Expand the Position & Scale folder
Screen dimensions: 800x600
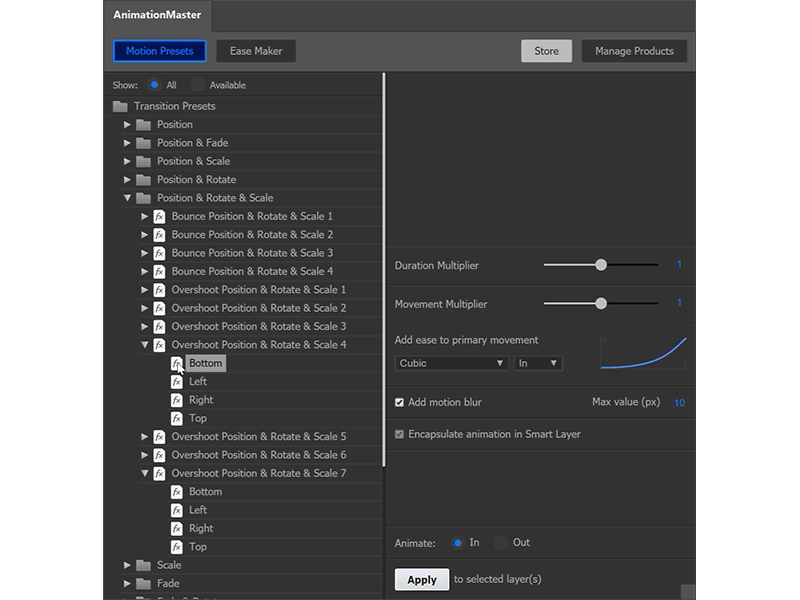(127, 161)
